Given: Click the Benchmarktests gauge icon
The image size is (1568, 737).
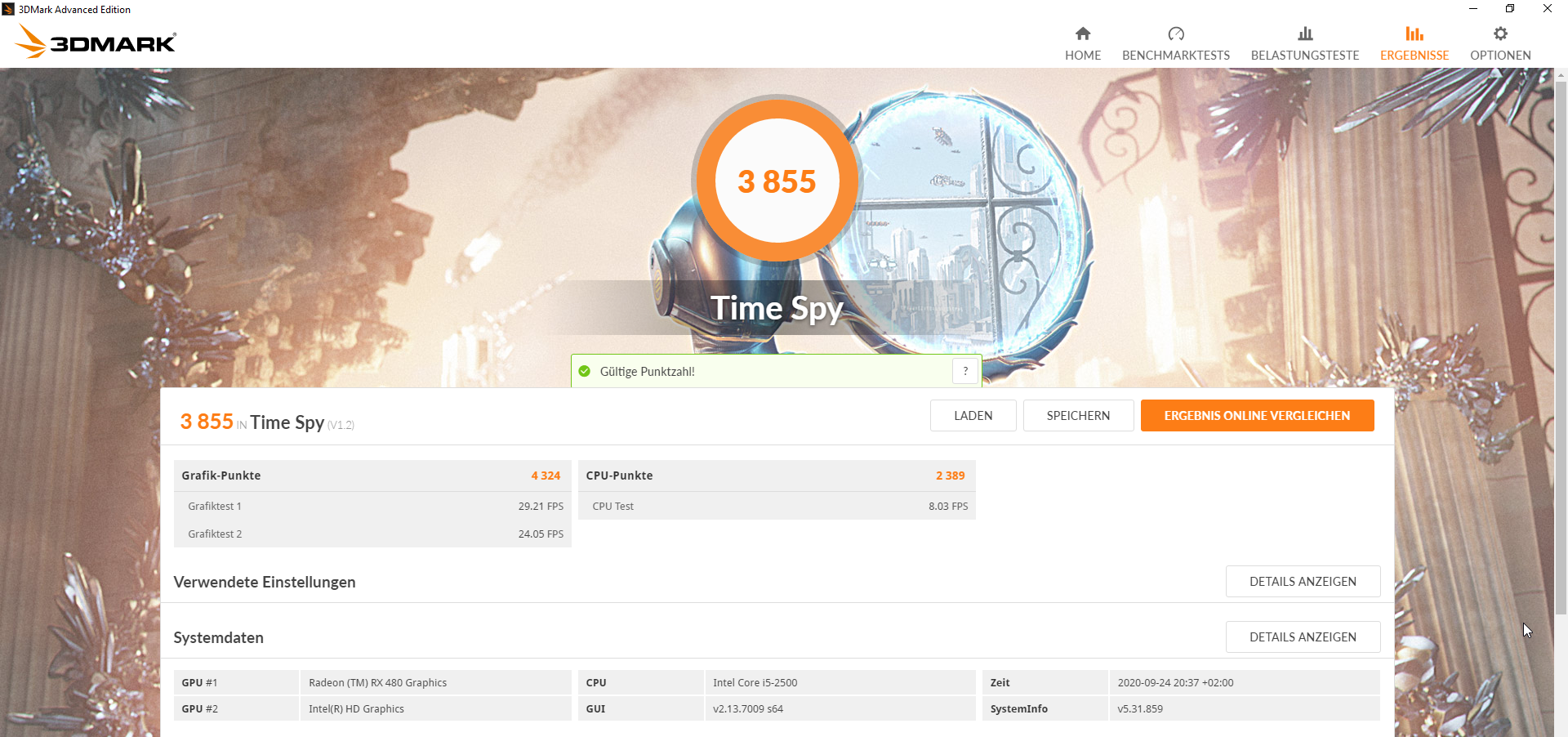Looking at the screenshot, I should [x=1176, y=33].
